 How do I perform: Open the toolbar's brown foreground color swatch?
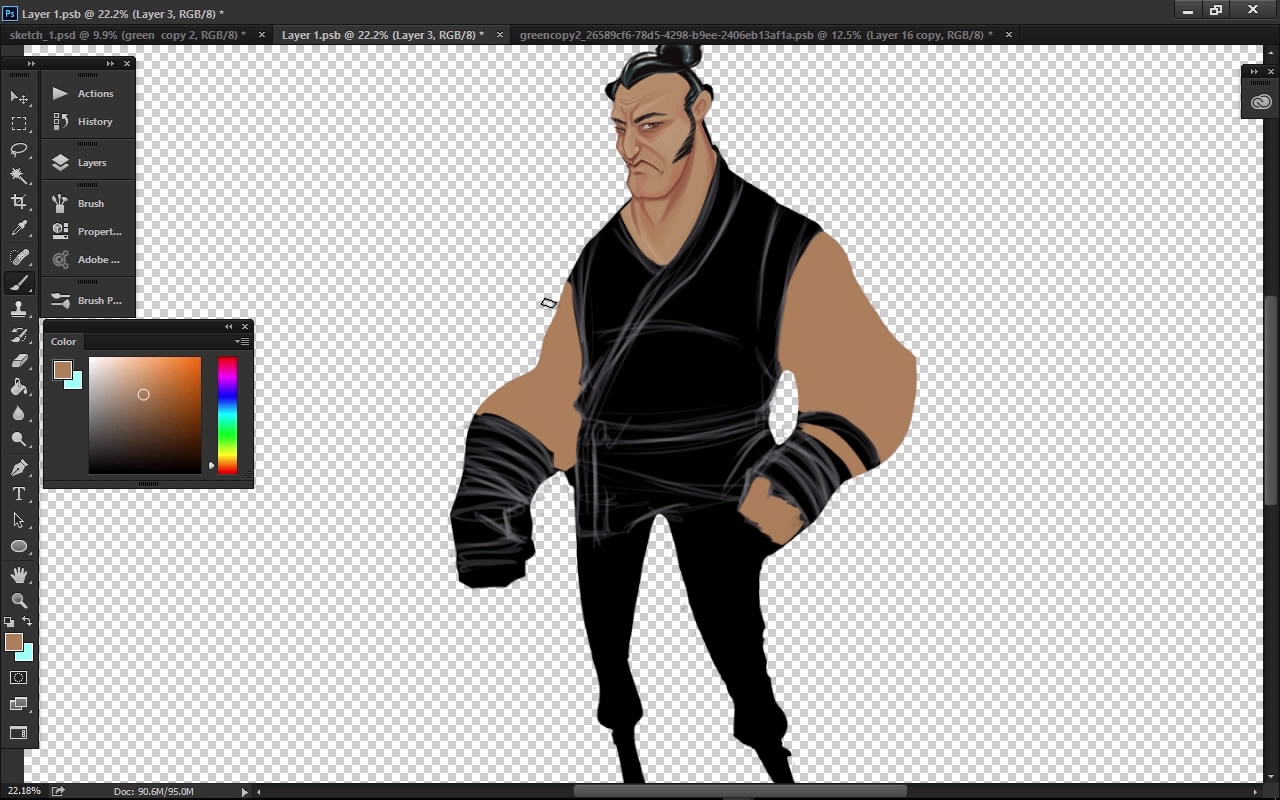[12, 641]
